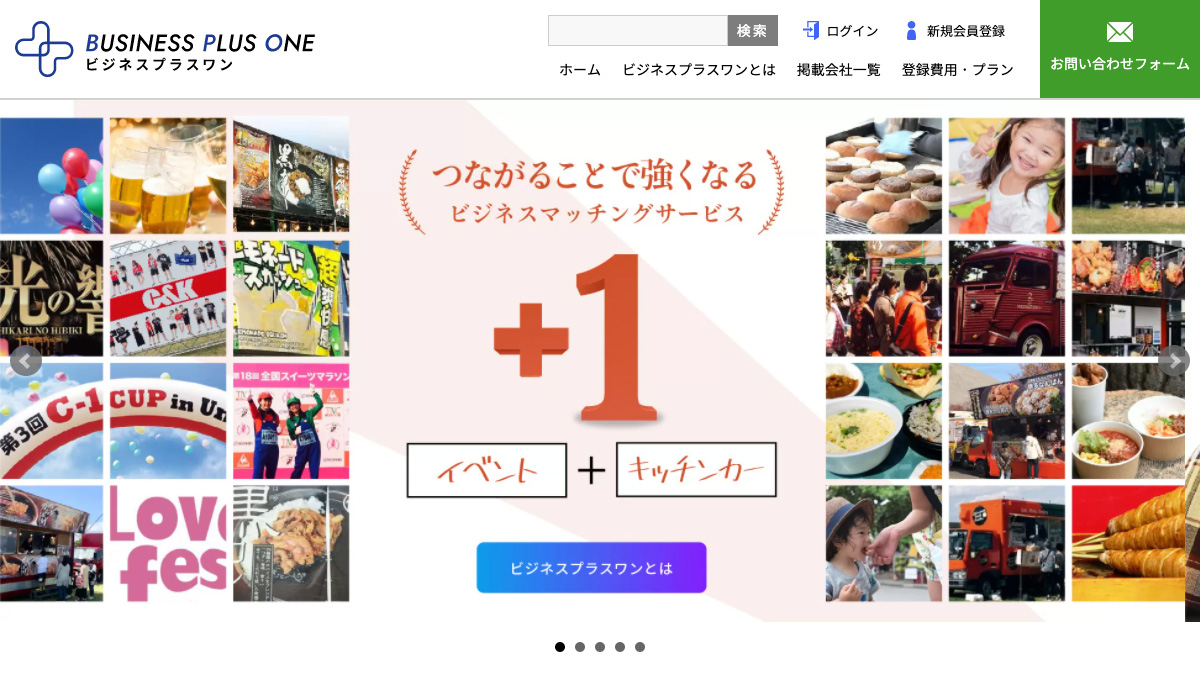This screenshot has height=680, width=1200.
Task: Focus the search text field
Action: pyautogui.click(x=638, y=31)
